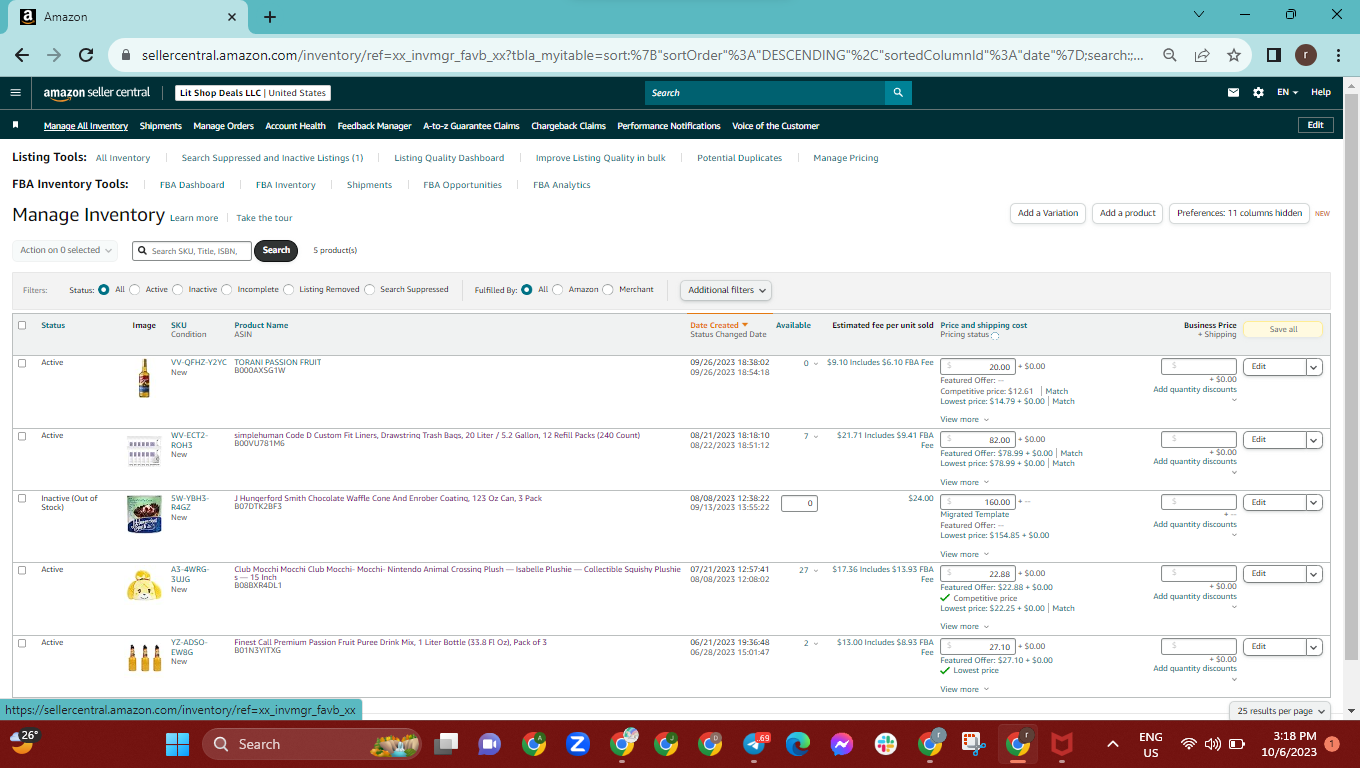Click the Add a Variation button
The height and width of the screenshot is (768, 1360).
coord(1048,213)
